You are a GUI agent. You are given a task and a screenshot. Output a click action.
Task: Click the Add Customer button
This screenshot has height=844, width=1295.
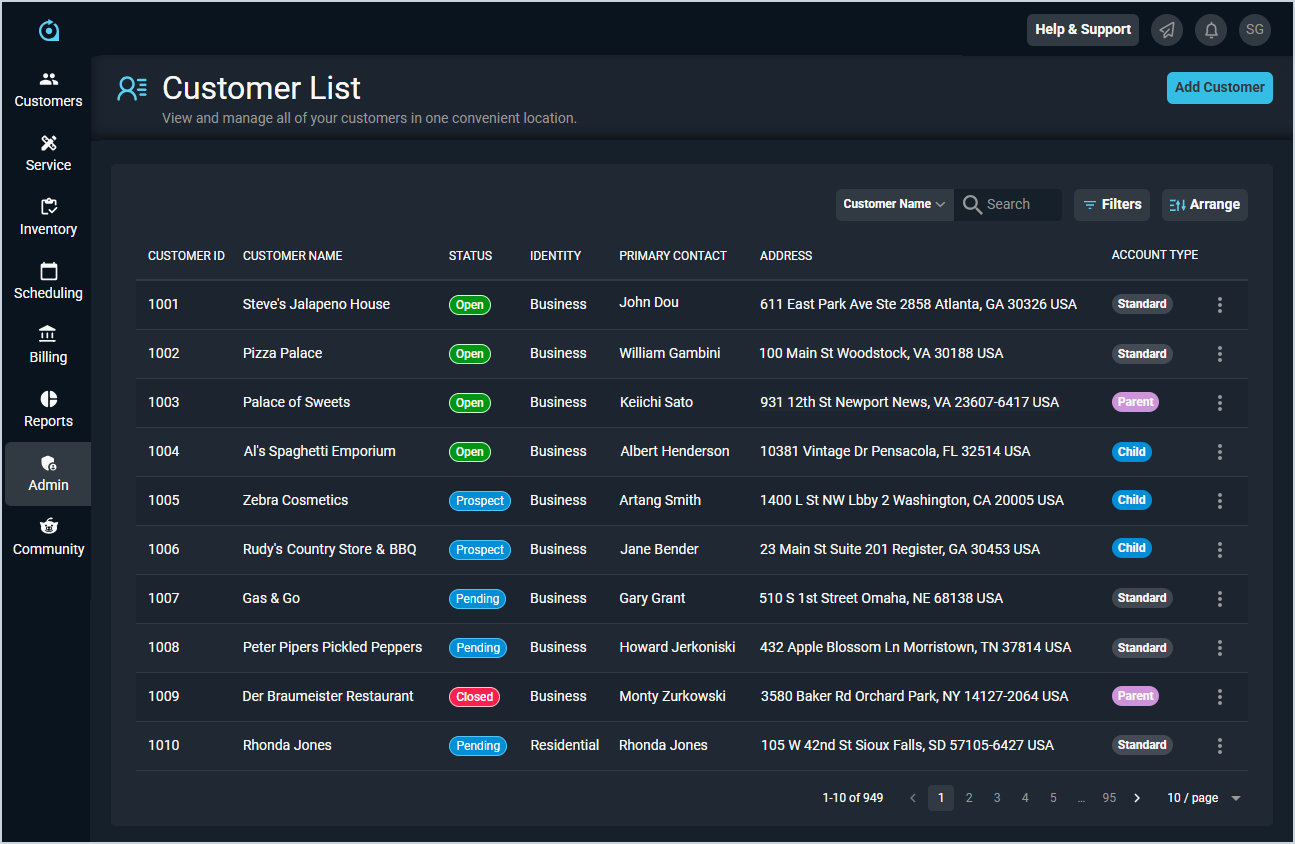[1219, 88]
